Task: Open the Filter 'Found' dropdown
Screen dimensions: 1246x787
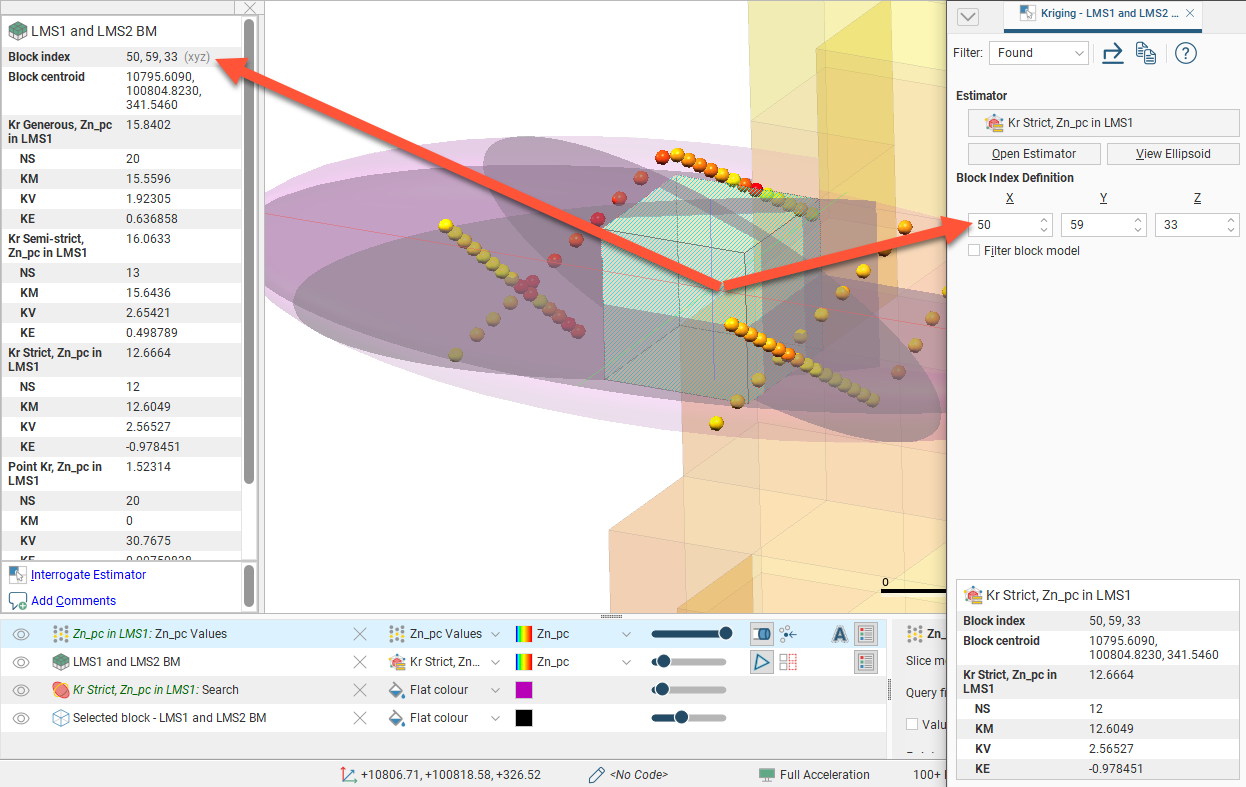Action: coord(1038,53)
